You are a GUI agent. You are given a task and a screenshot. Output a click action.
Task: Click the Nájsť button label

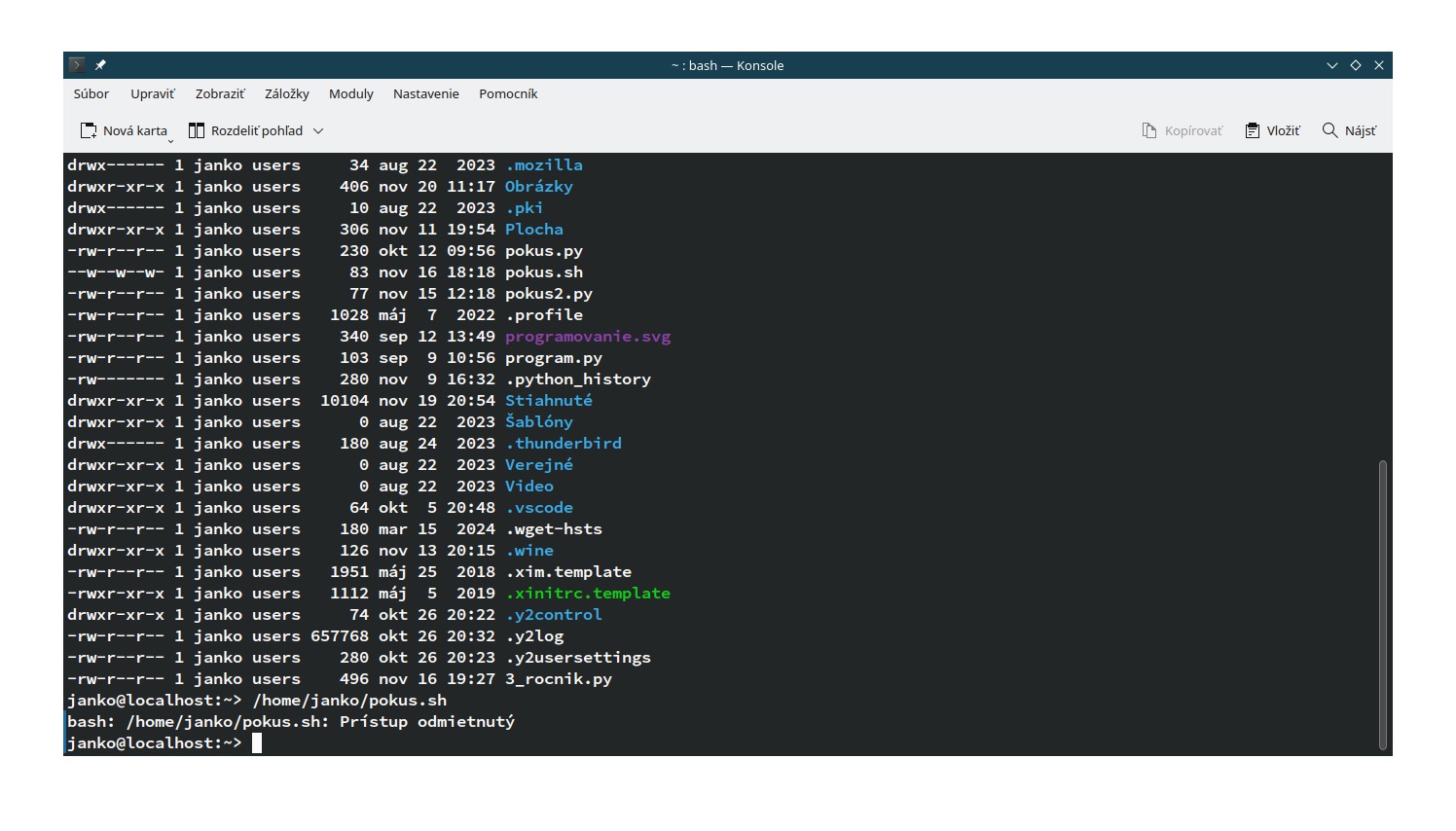(1361, 130)
